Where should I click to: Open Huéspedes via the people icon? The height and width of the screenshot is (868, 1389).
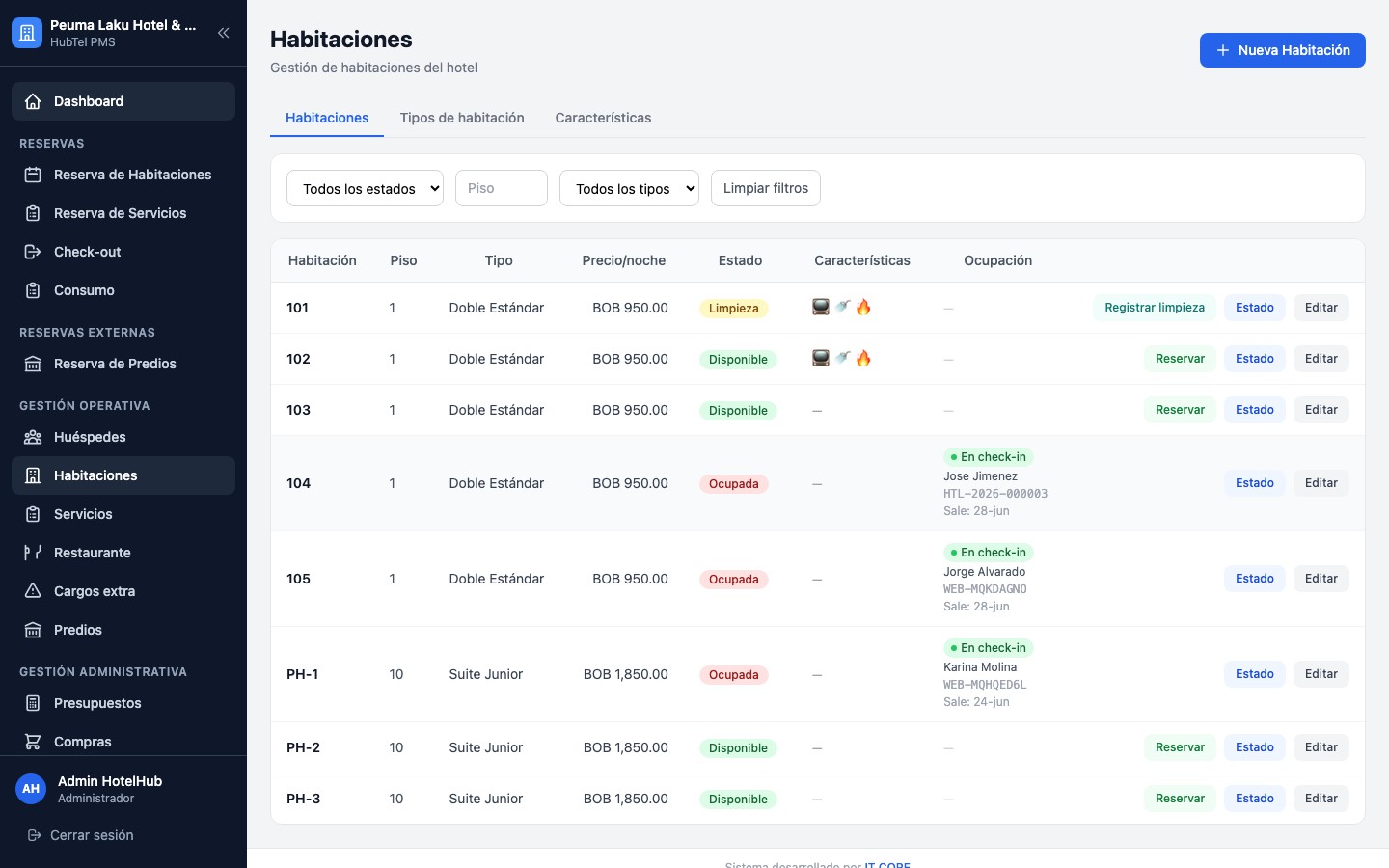coord(33,437)
